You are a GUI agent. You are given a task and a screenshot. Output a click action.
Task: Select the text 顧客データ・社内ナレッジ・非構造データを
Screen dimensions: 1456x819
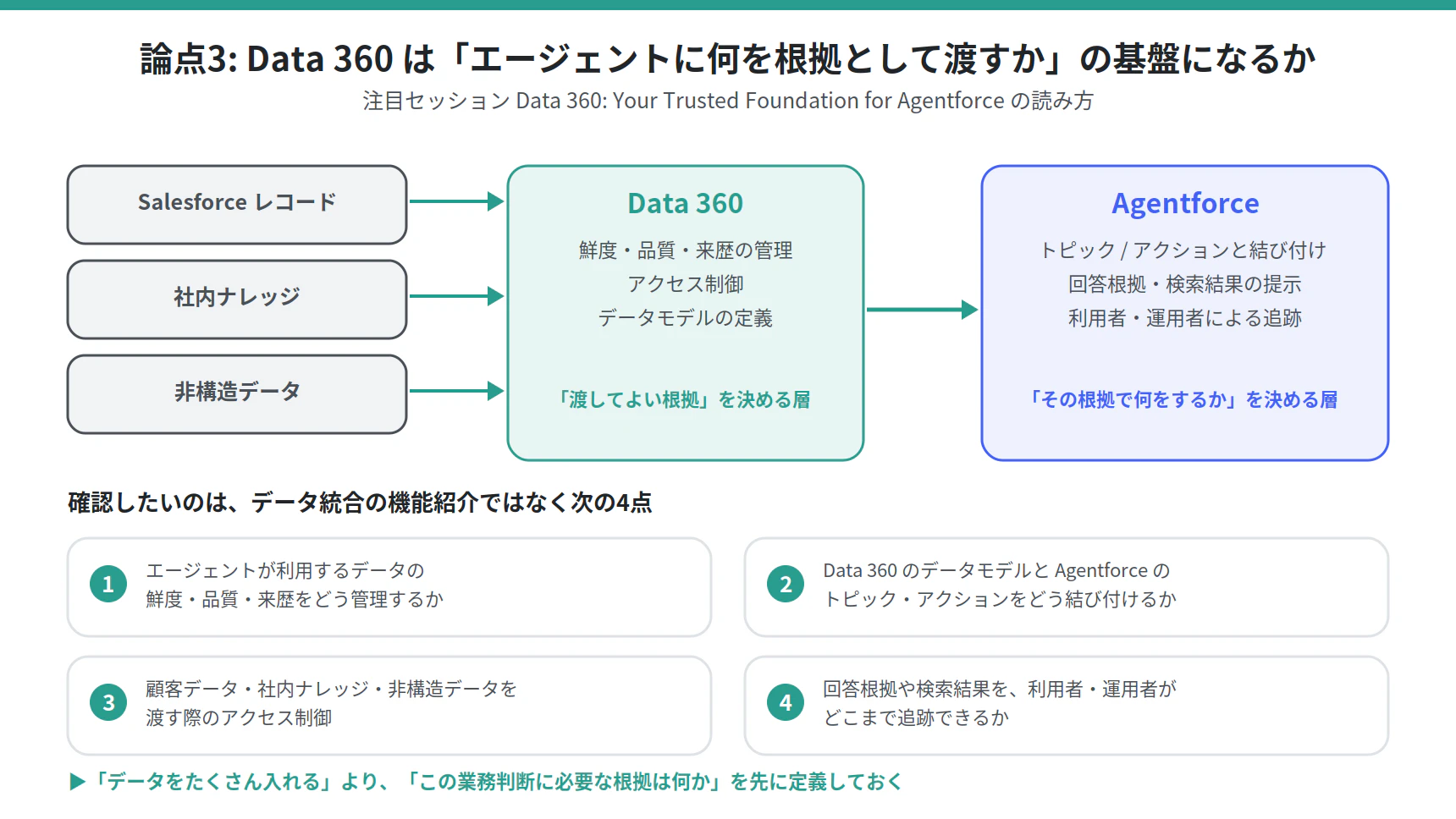tap(331, 689)
